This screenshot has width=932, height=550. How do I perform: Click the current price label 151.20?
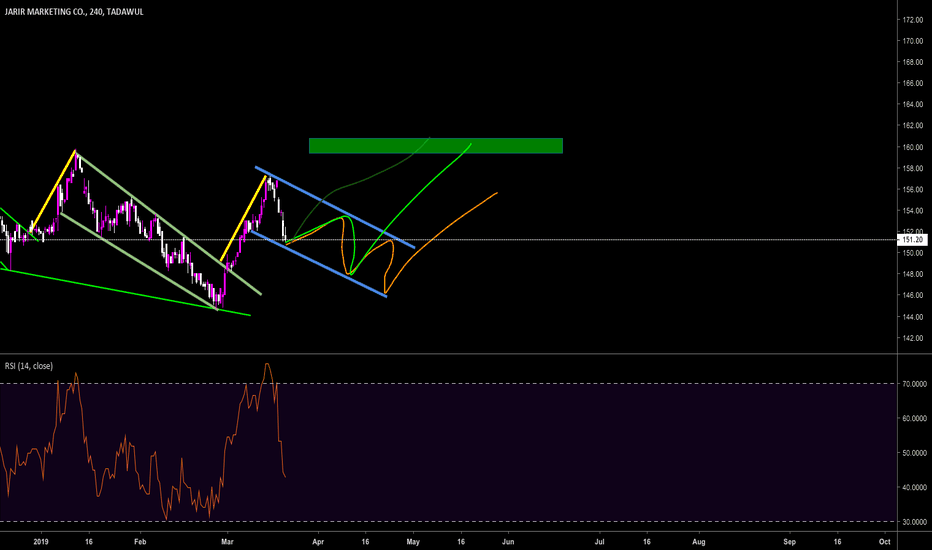click(x=912, y=240)
